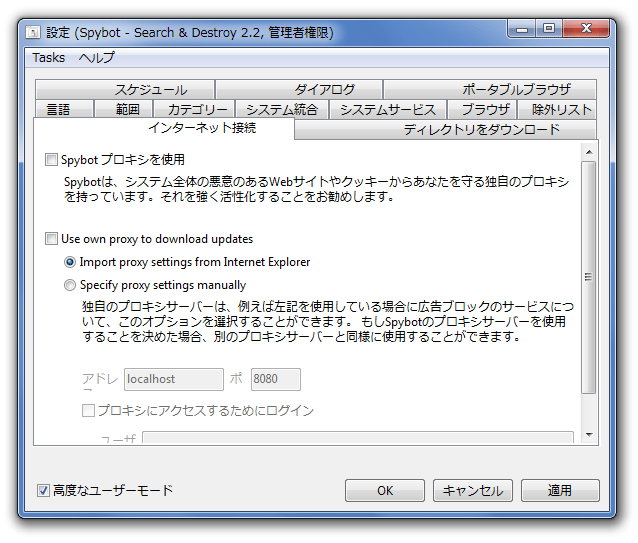Click the scrollbar up arrow

[589, 152]
